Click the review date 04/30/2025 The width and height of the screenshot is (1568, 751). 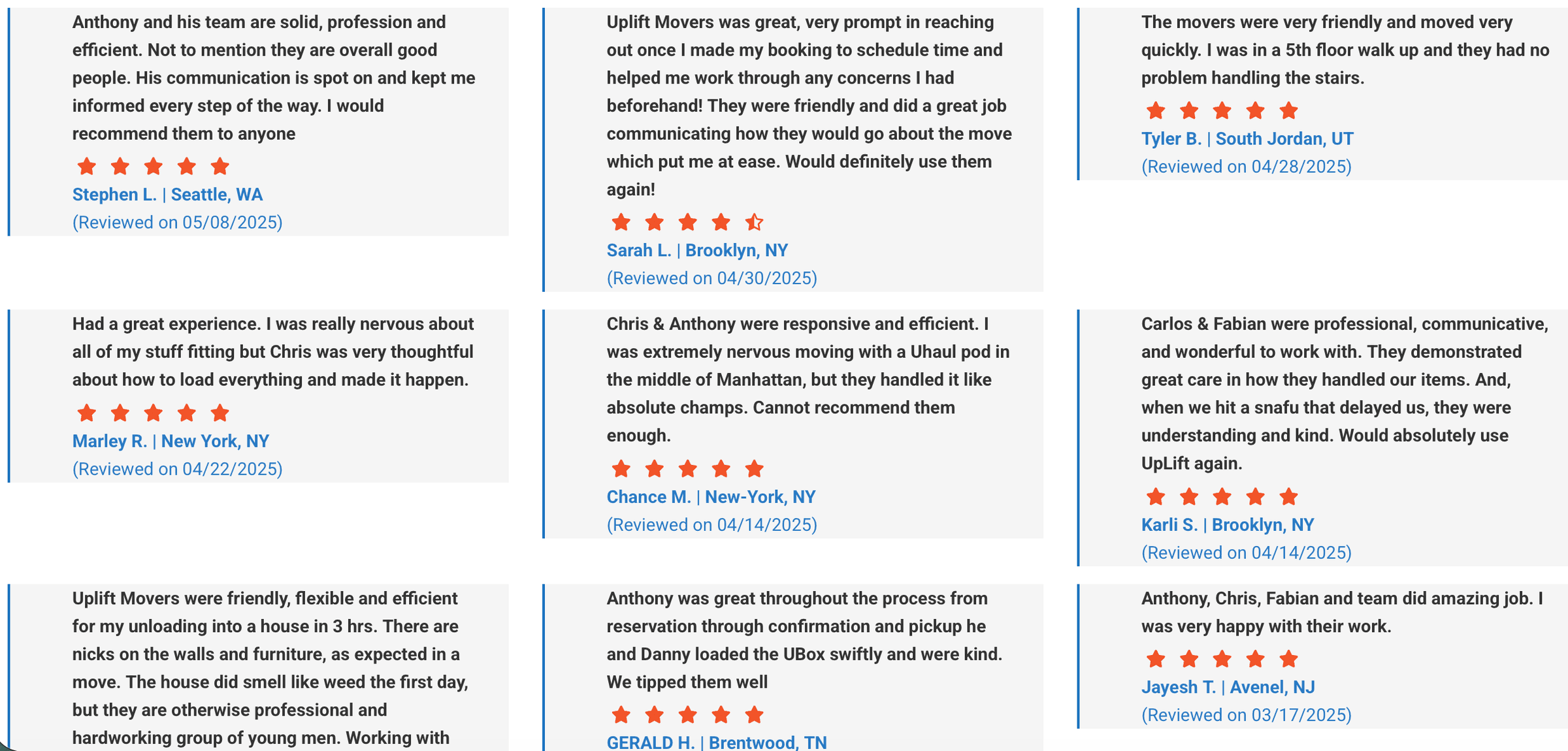pos(712,278)
